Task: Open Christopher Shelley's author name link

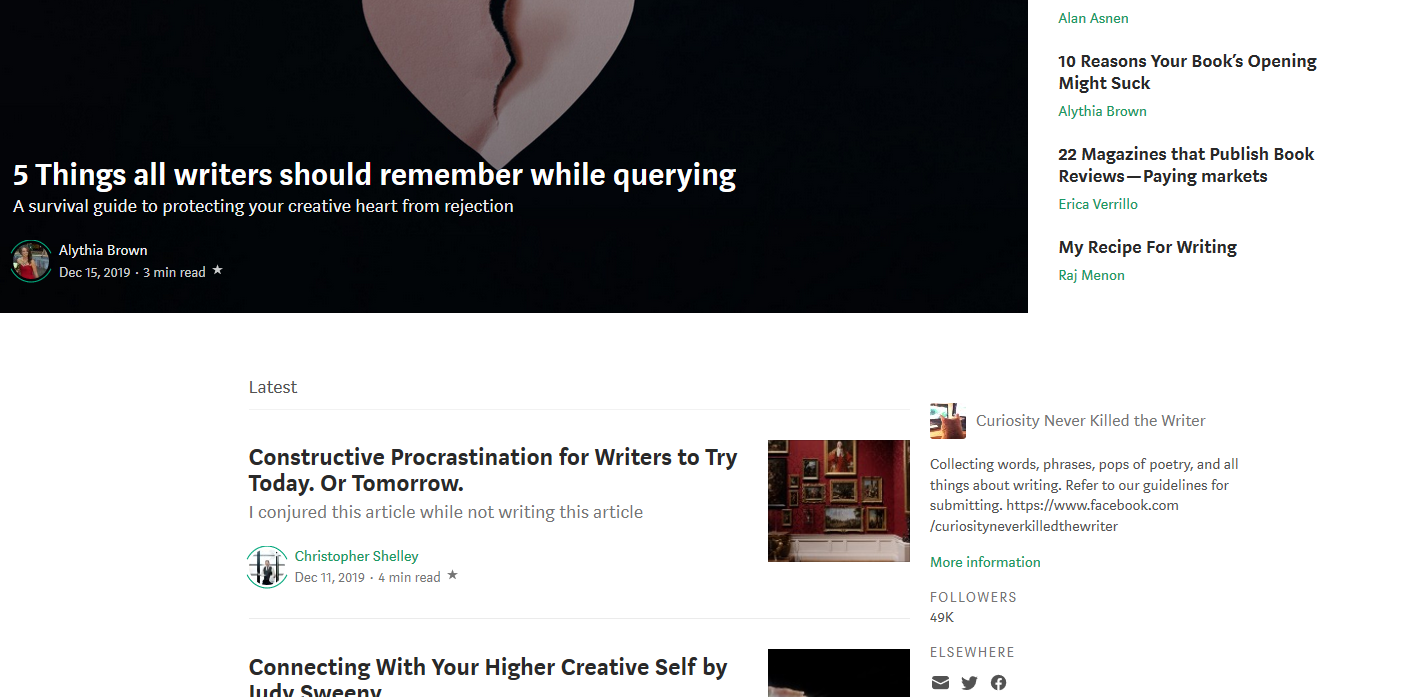Action: point(356,556)
